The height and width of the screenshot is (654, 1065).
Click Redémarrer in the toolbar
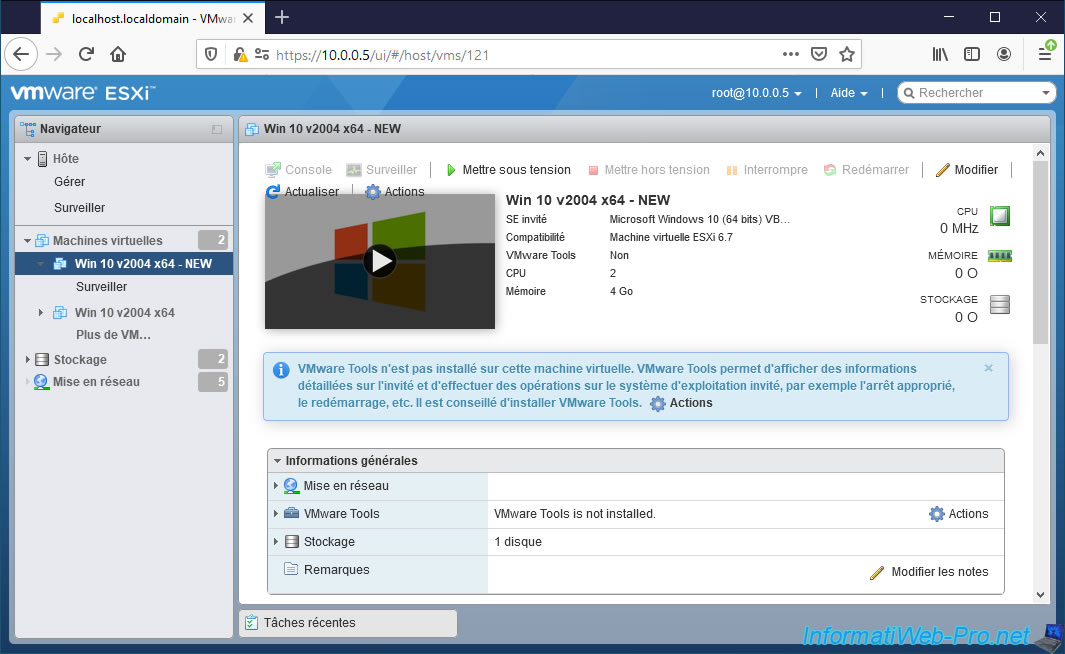[x=866, y=170]
